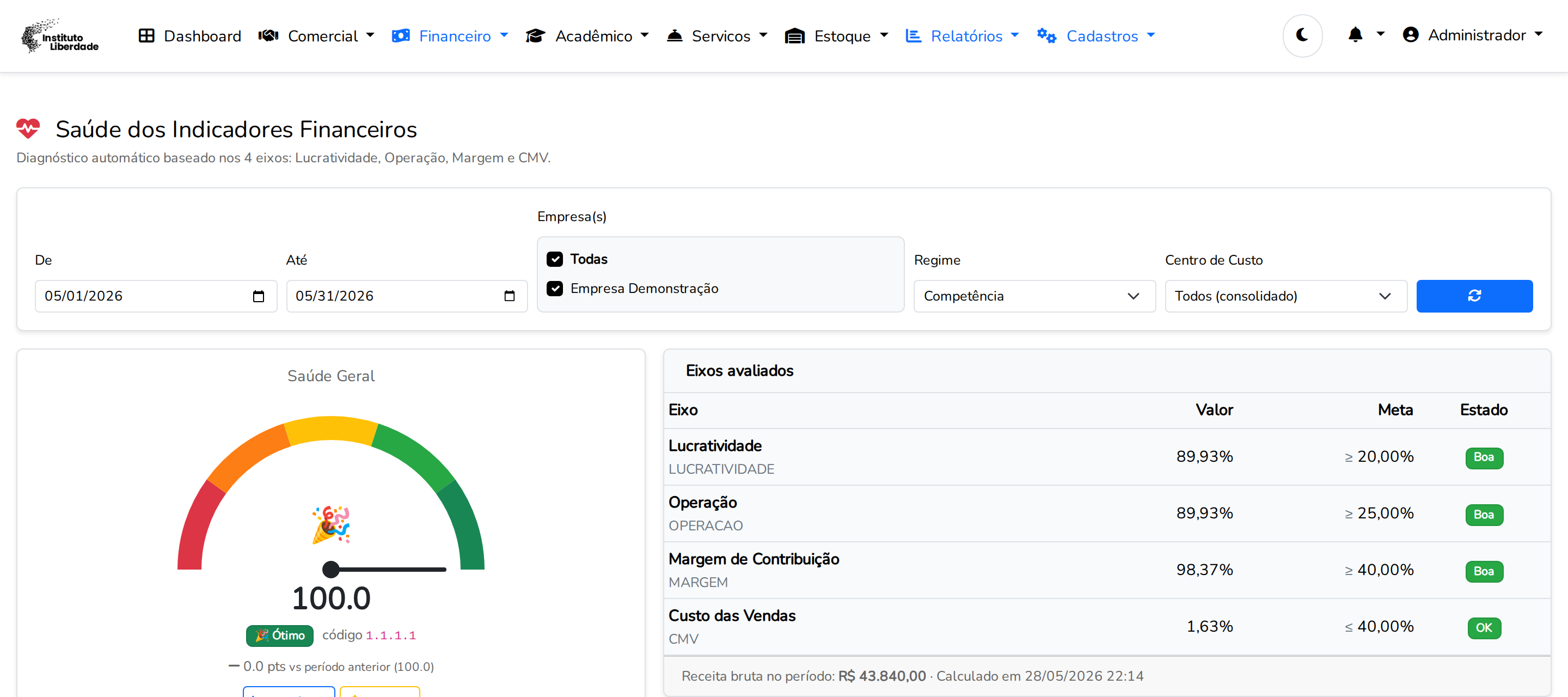Expand the notifications dropdown arrow
Viewport: 1568px width, 697px height.
[1380, 35]
